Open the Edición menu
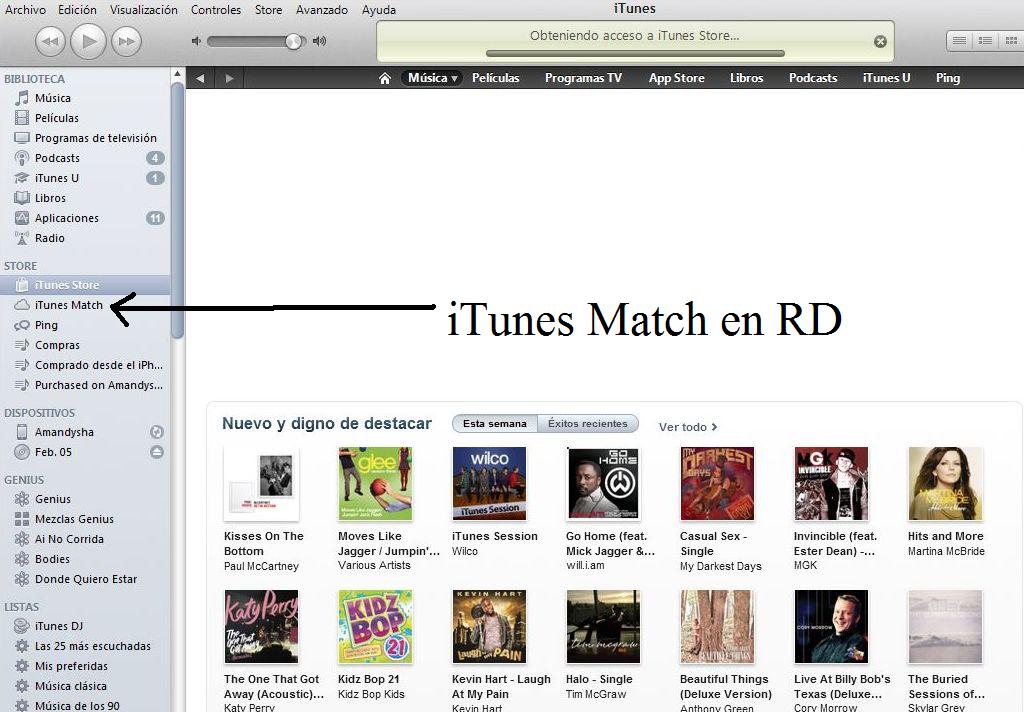The height and width of the screenshot is (712, 1024). [77, 10]
